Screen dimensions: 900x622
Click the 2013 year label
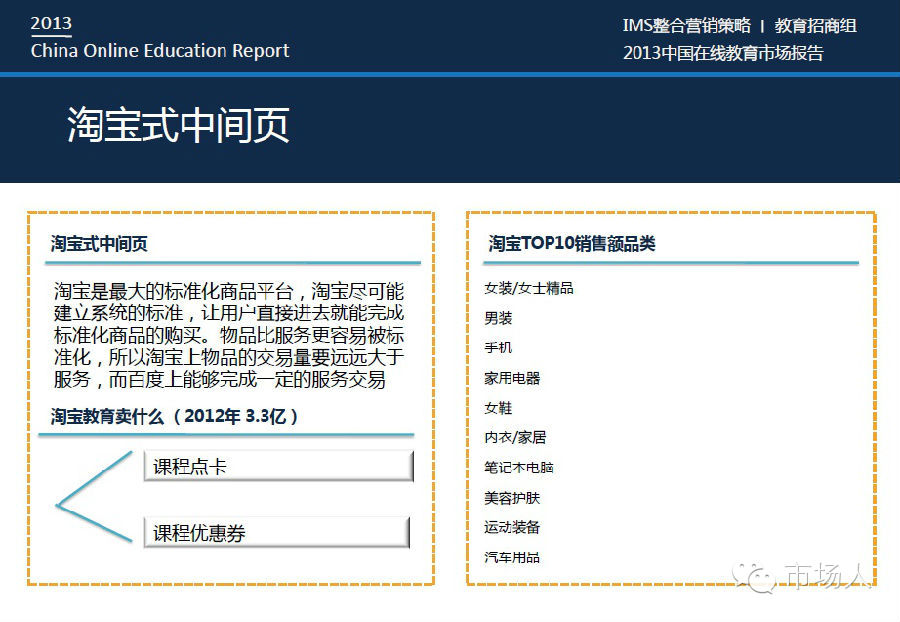point(51,24)
